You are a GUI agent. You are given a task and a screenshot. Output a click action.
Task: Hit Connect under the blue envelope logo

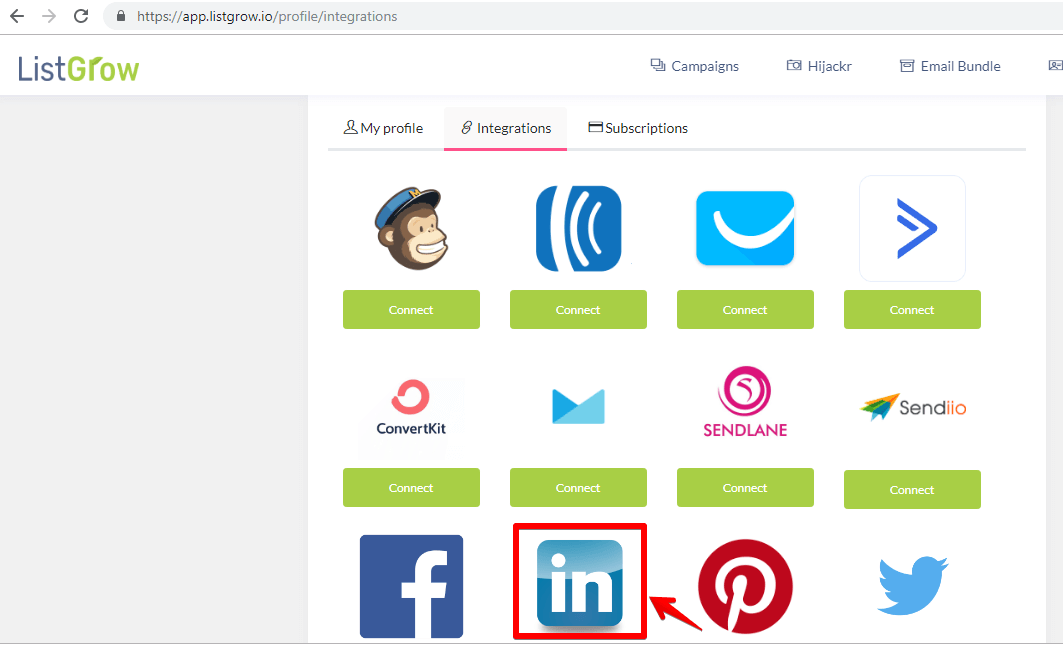(578, 487)
